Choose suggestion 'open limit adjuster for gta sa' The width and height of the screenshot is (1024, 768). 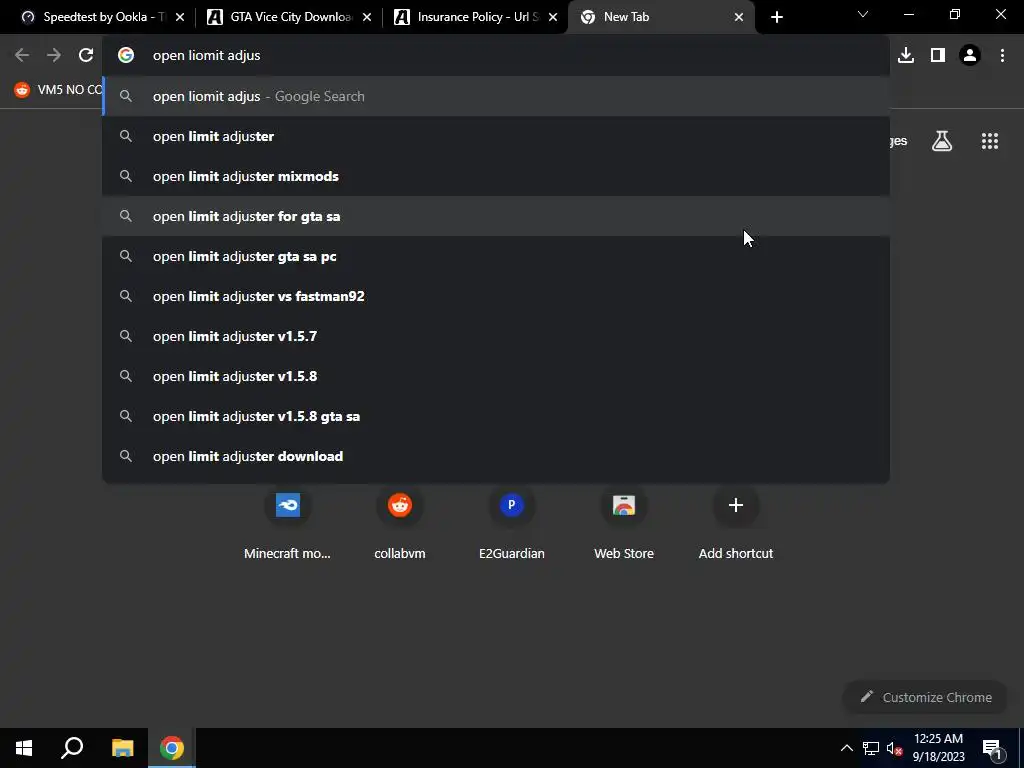[x=496, y=216]
